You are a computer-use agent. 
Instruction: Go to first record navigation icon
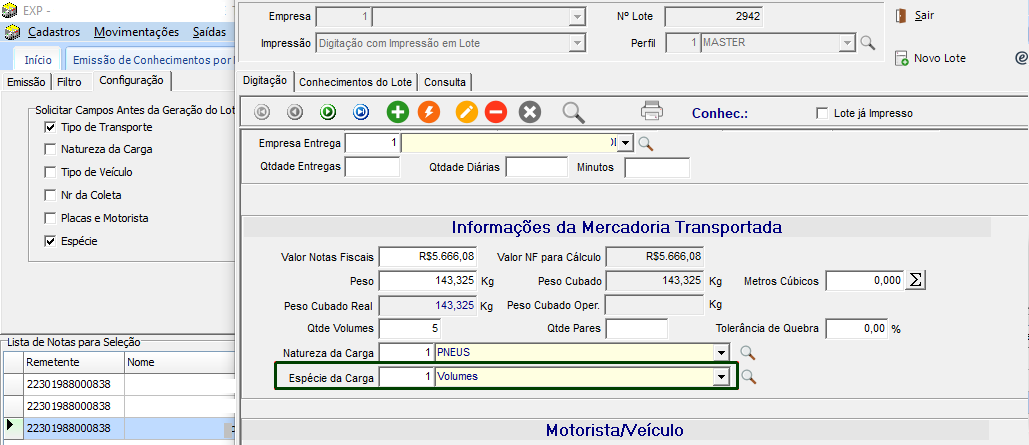[261, 112]
